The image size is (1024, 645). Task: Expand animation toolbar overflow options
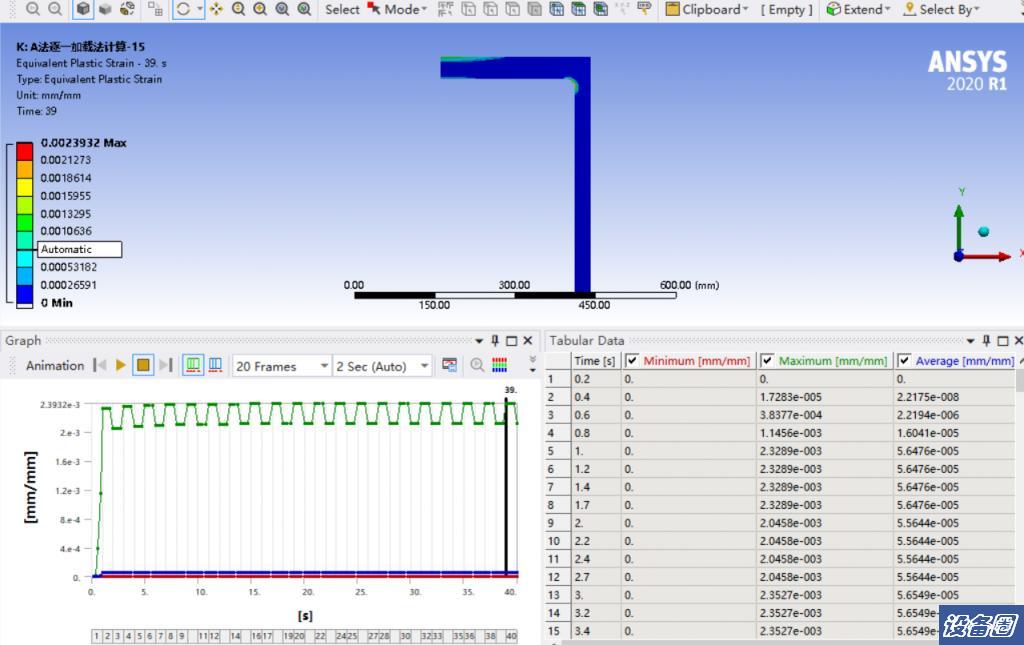coord(532,365)
